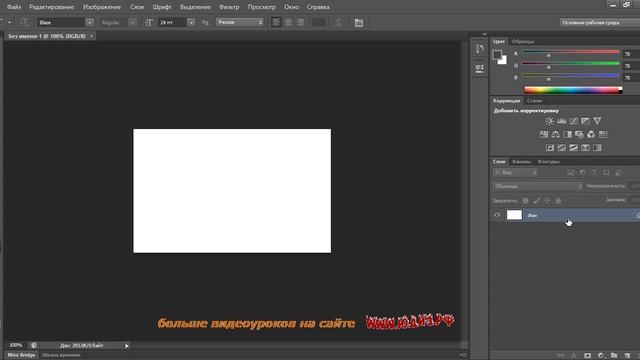Center text alignment button
Image resolution: width=640 pixels, height=360 pixels.
point(288,22)
